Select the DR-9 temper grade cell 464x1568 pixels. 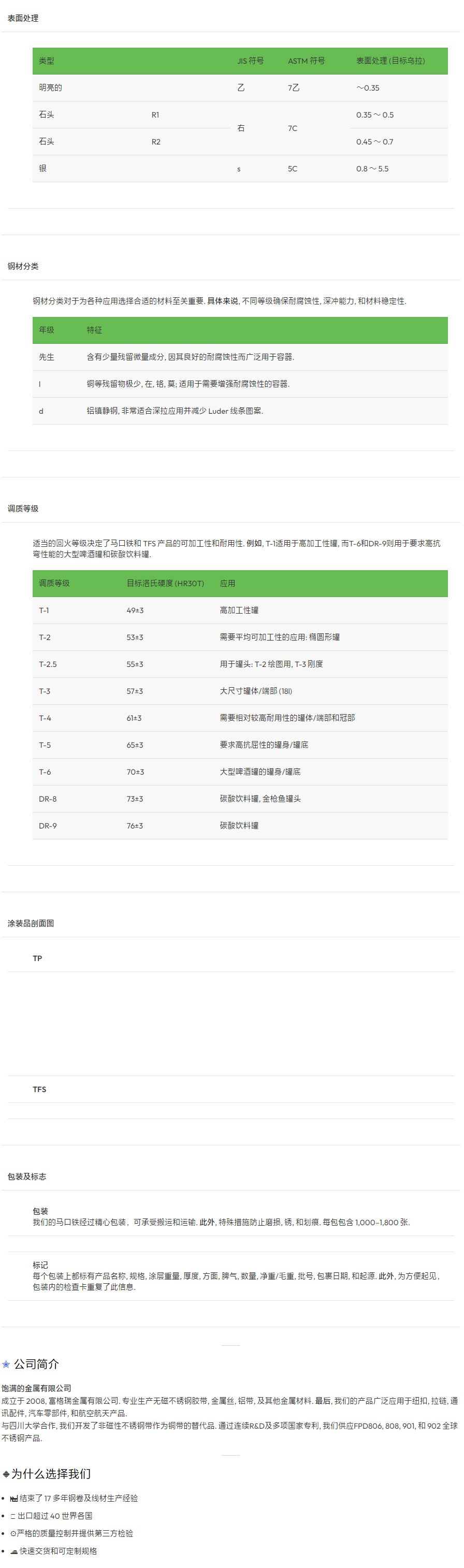click(x=48, y=825)
